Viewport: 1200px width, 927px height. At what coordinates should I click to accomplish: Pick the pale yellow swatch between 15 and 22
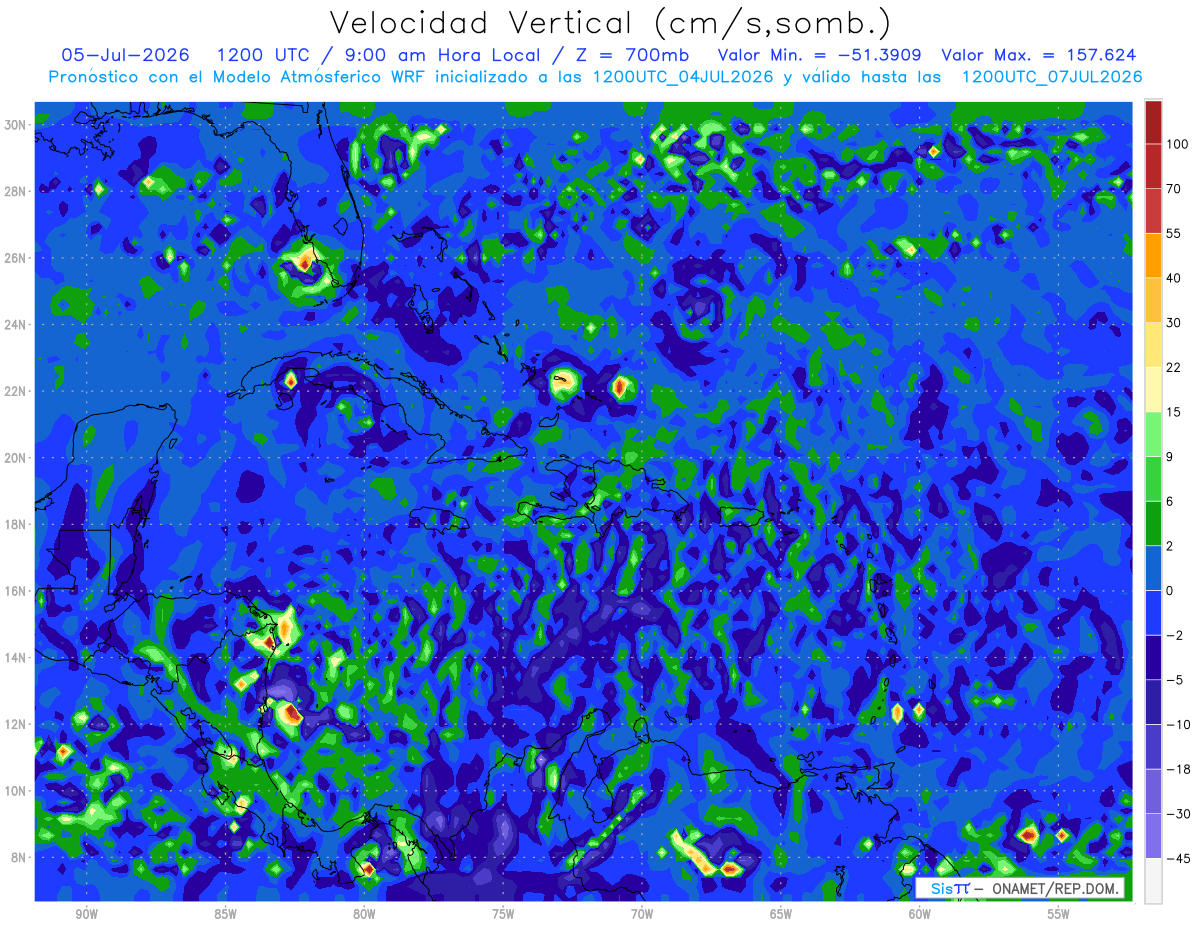(x=1153, y=390)
